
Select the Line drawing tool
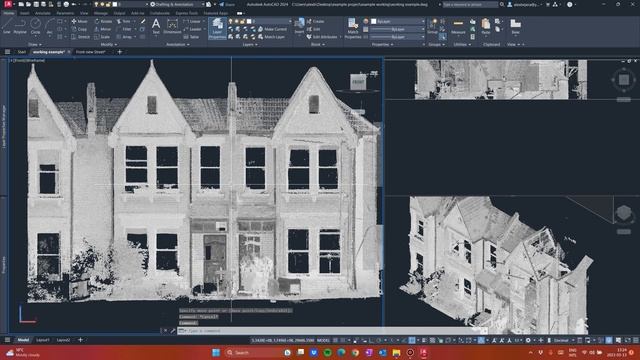tap(7, 26)
